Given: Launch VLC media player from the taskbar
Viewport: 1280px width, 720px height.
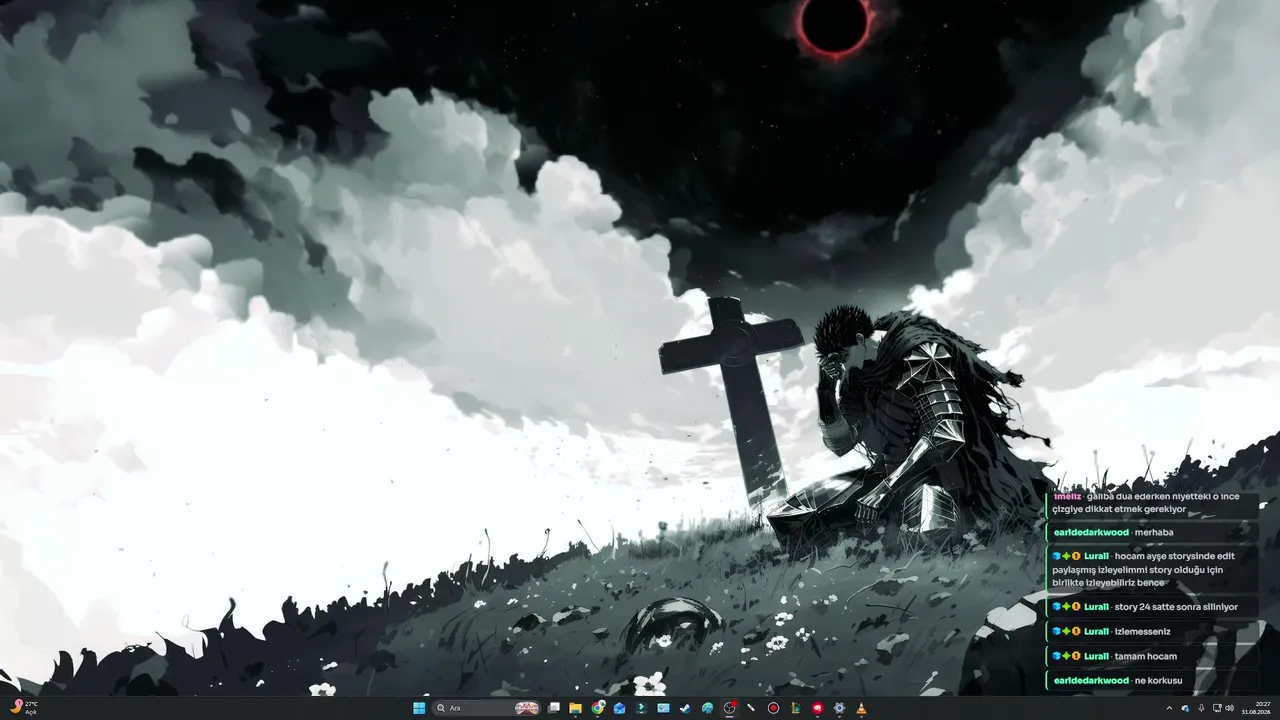Looking at the screenshot, I should [x=861, y=708].
